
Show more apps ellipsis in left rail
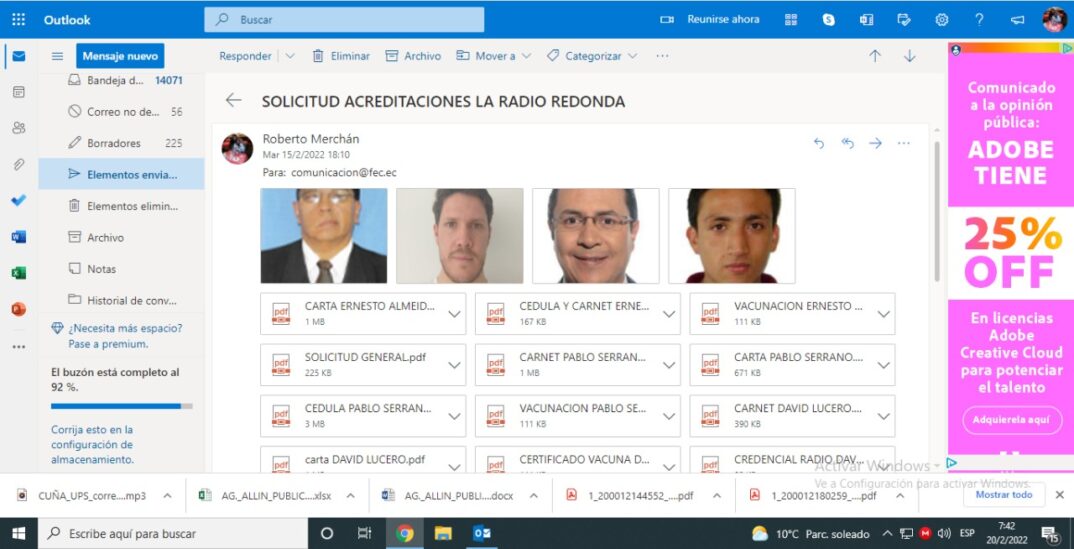click(x=18, y=346)
